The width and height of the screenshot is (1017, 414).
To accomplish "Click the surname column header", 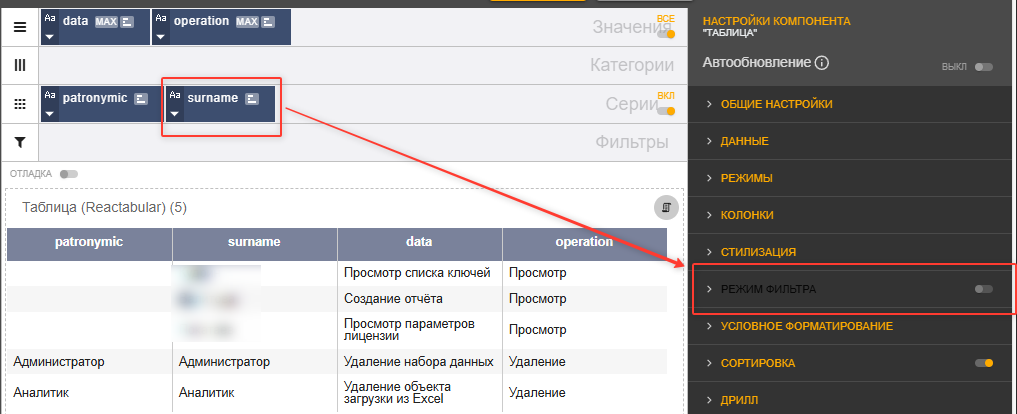I will click(254, 242).
